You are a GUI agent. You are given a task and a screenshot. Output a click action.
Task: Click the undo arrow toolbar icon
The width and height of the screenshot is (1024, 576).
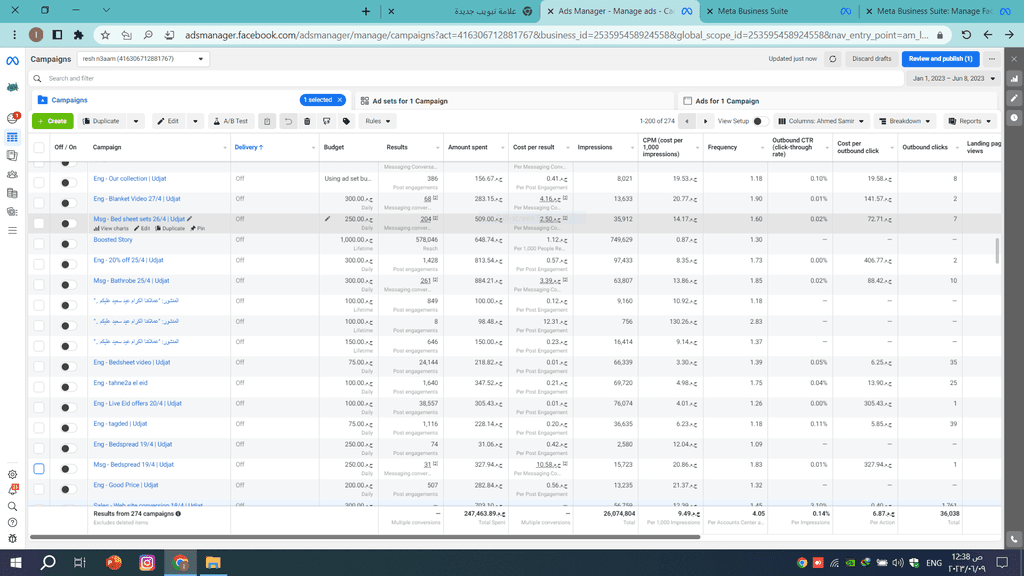pyautogui.click(x=288, y=121)
